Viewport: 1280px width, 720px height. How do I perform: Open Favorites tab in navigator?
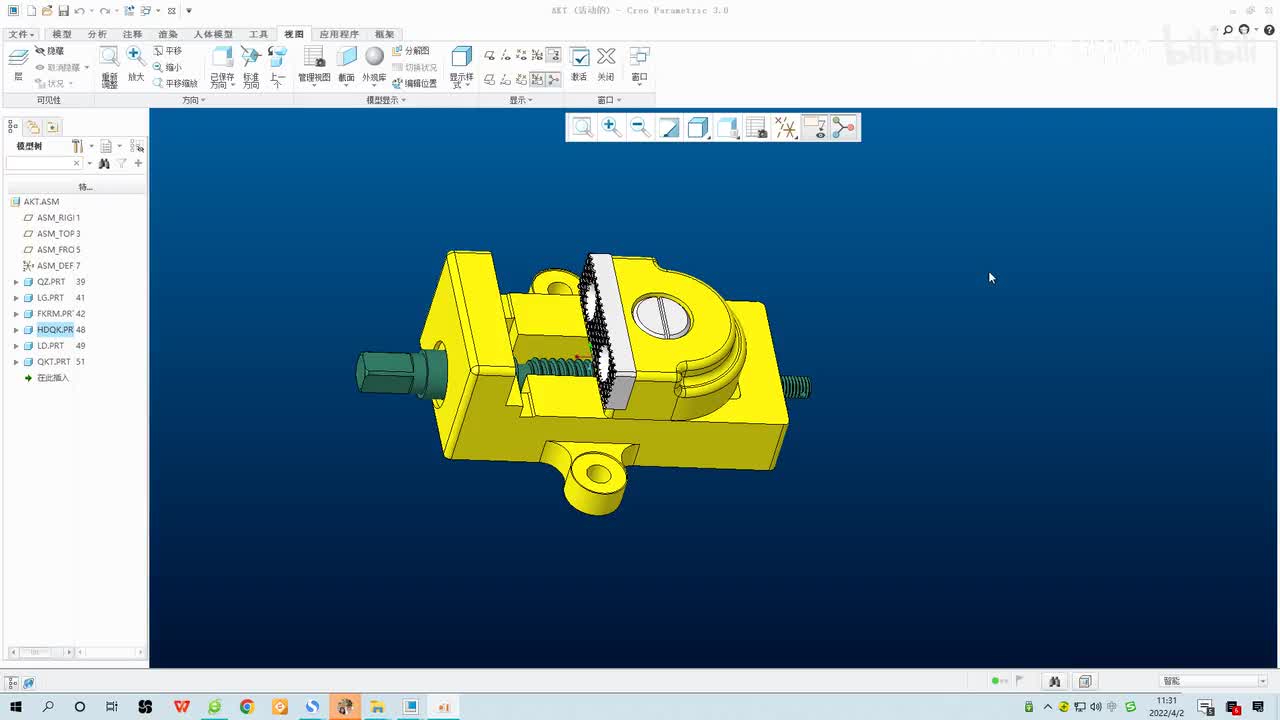pyautogui.click(x=53, y=127)
